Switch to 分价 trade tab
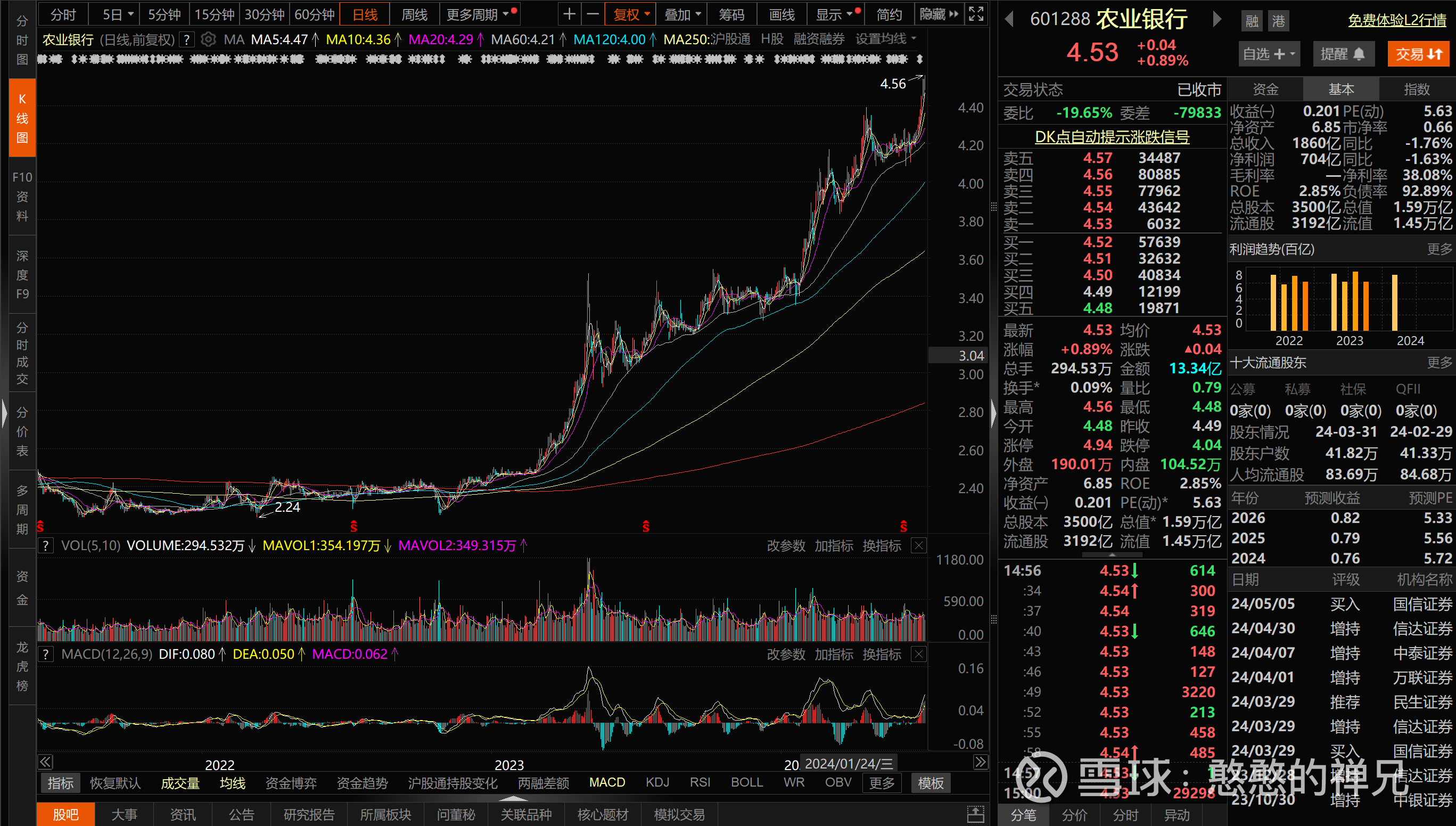Screen dimensions: 1456x826 (x=1074, y=815)
